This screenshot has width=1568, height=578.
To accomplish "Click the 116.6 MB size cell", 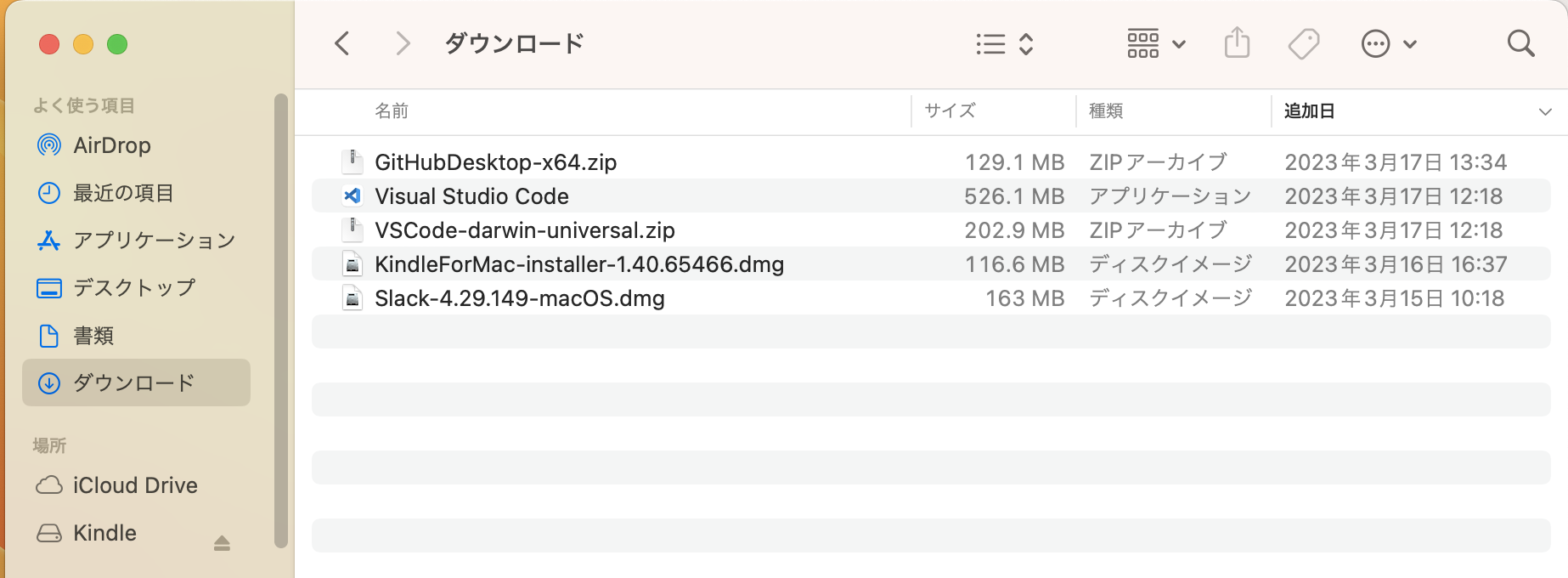I will (x=1014, y=264).
